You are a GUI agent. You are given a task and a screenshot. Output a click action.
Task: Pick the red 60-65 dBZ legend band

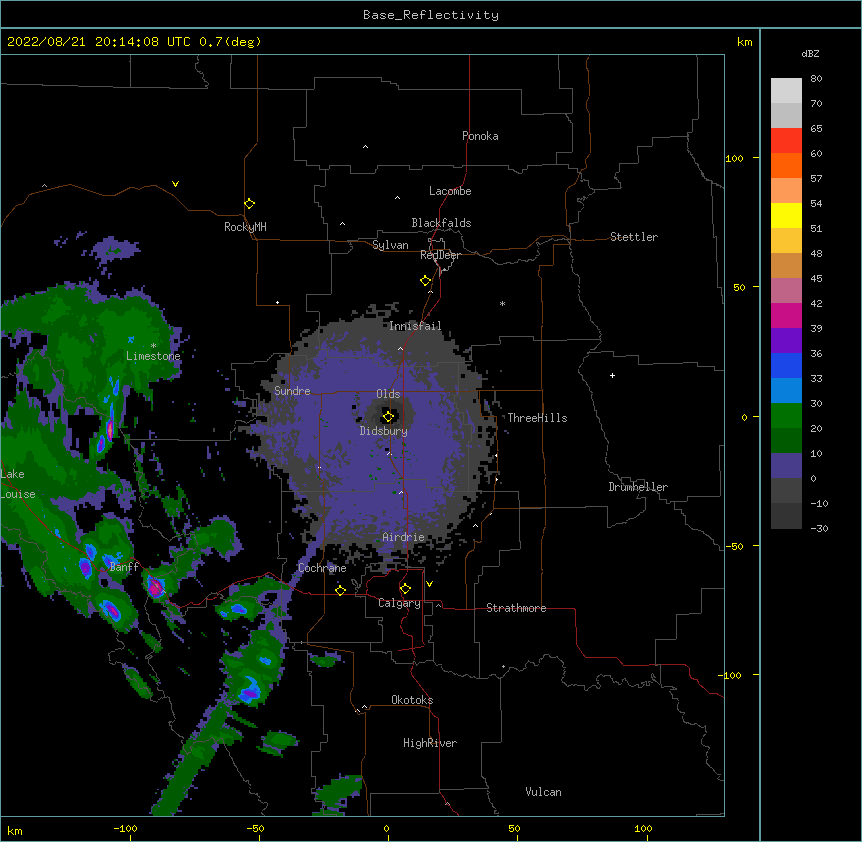pos(786,140)
